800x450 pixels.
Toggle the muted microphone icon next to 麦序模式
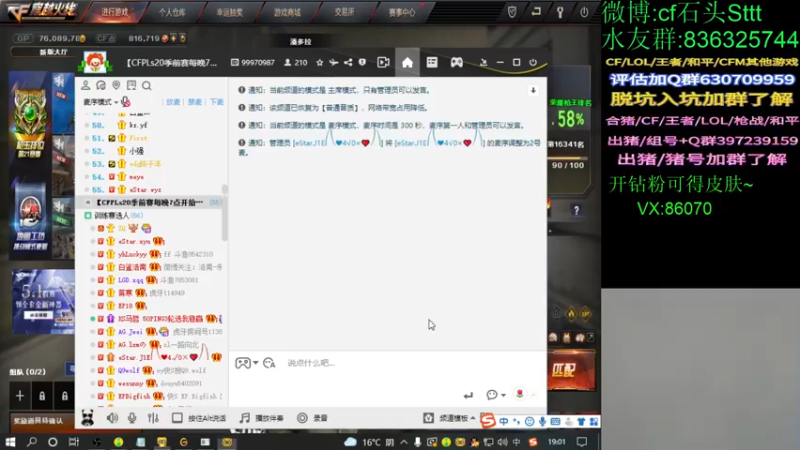coord(126,102)
